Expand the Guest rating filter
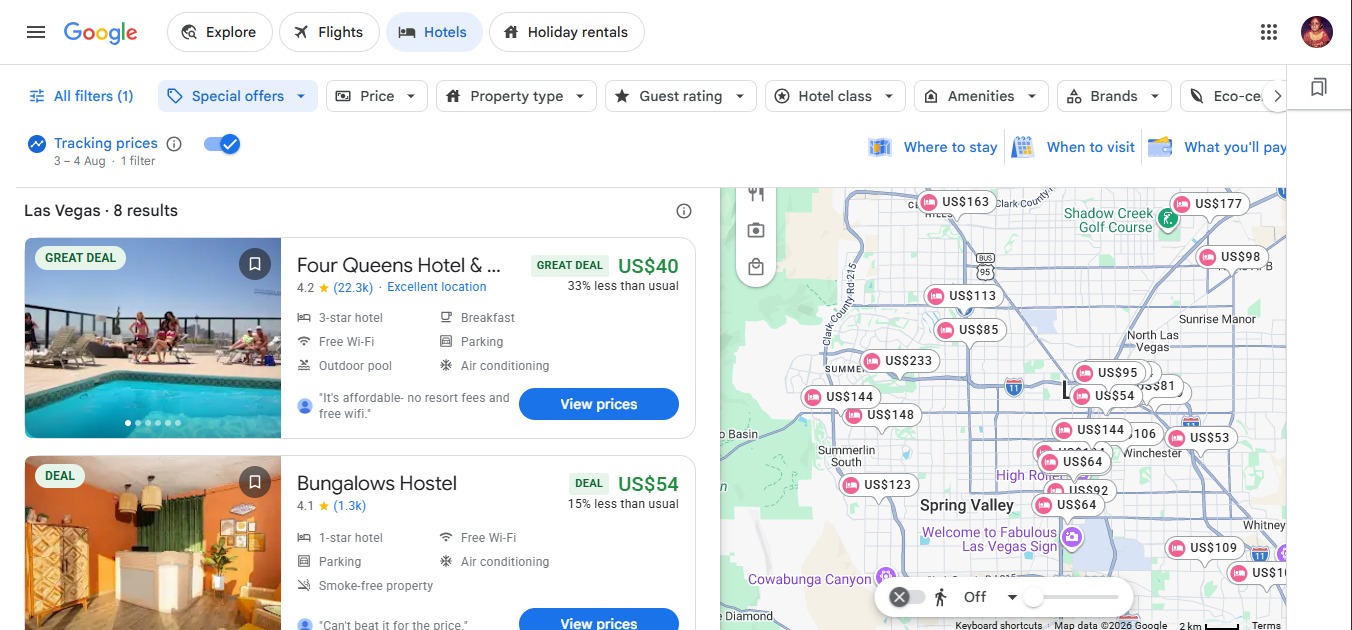This screenshot has height=630, width=1352. point(681,96)
